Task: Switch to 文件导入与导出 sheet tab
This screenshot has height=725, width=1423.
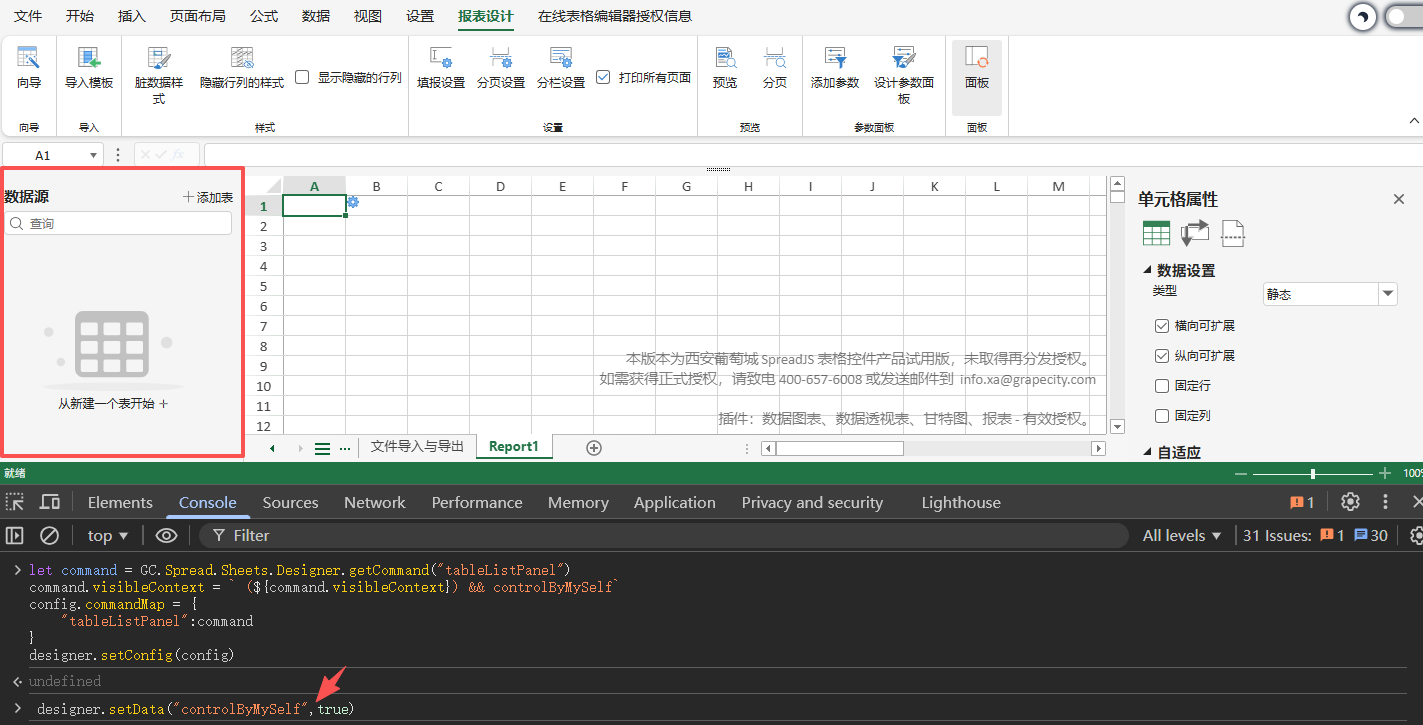Action: [x=417, y=447]
